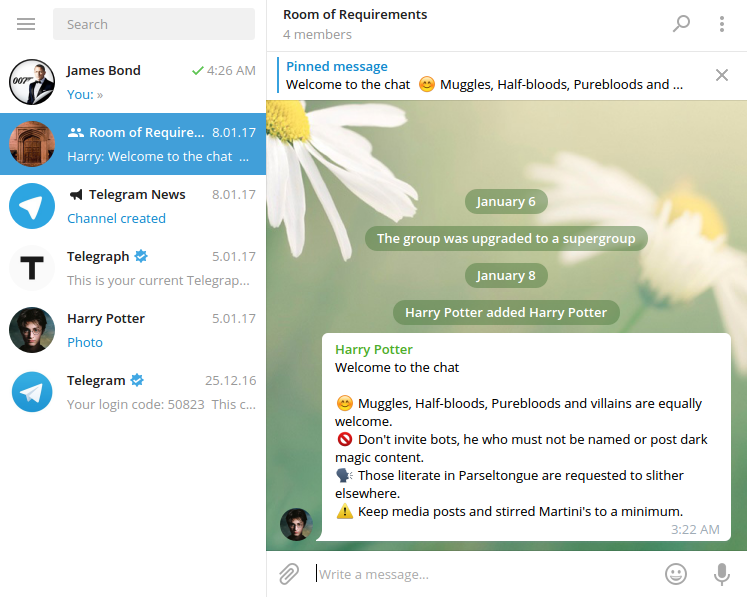Viewport: 747px width, 597px height.
Task: Click the green read checkmark on James Bond
Action: [x=197, y=71]
